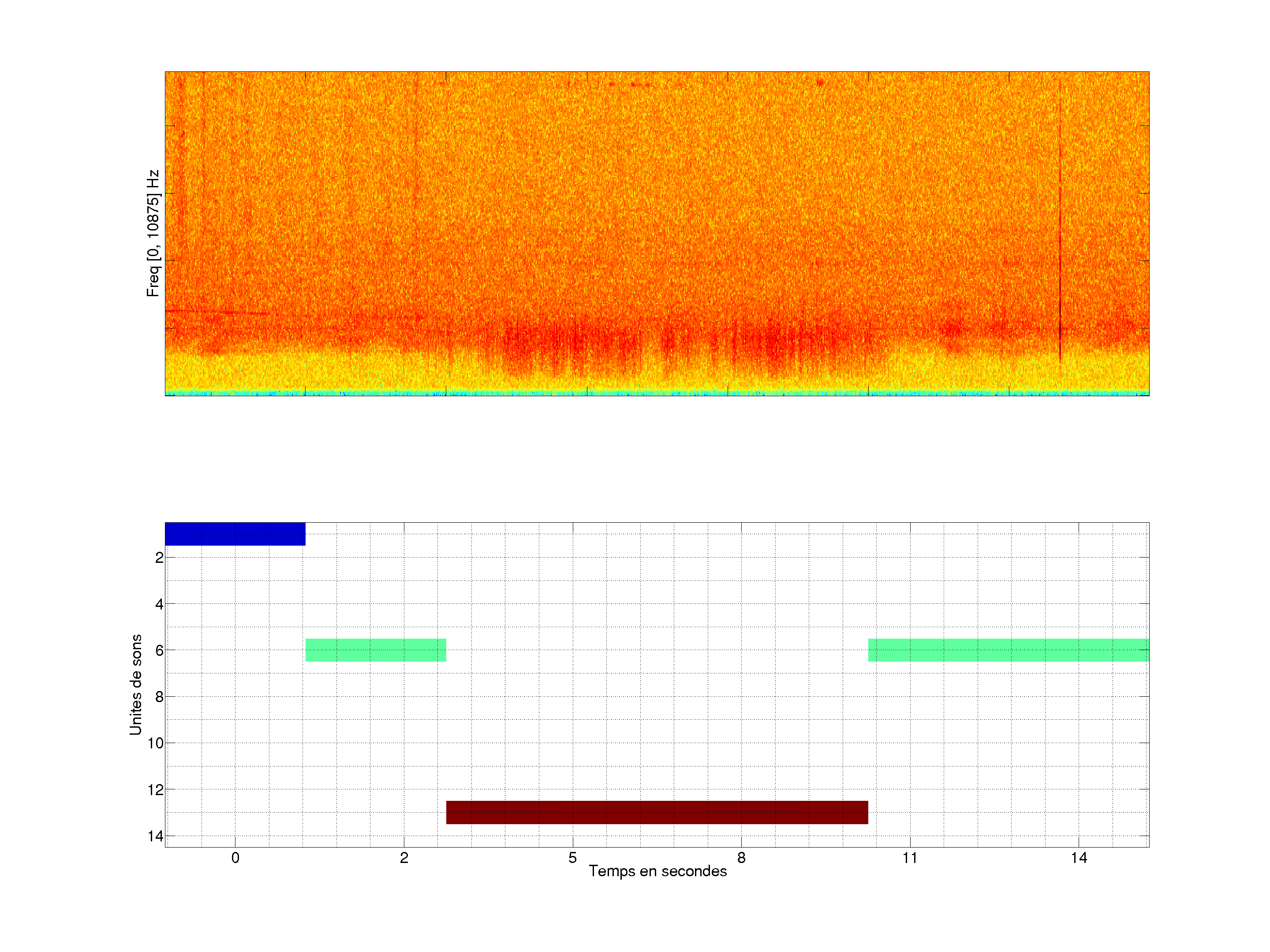Click the y-axis tick label 14
The height and width of the screenshot is (952, 1270).
[156, 836]
